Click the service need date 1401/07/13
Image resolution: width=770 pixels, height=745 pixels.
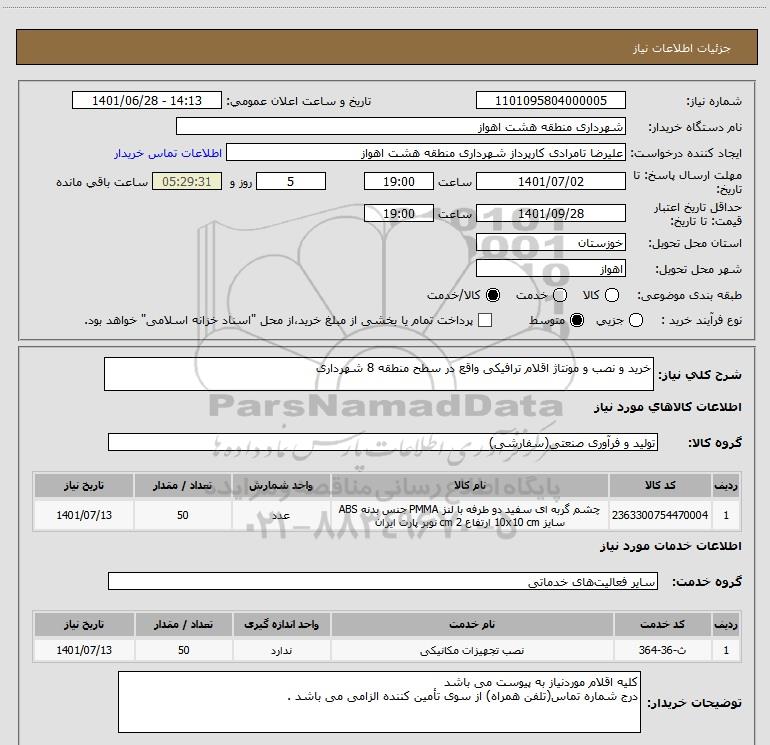tap(84, 650)
